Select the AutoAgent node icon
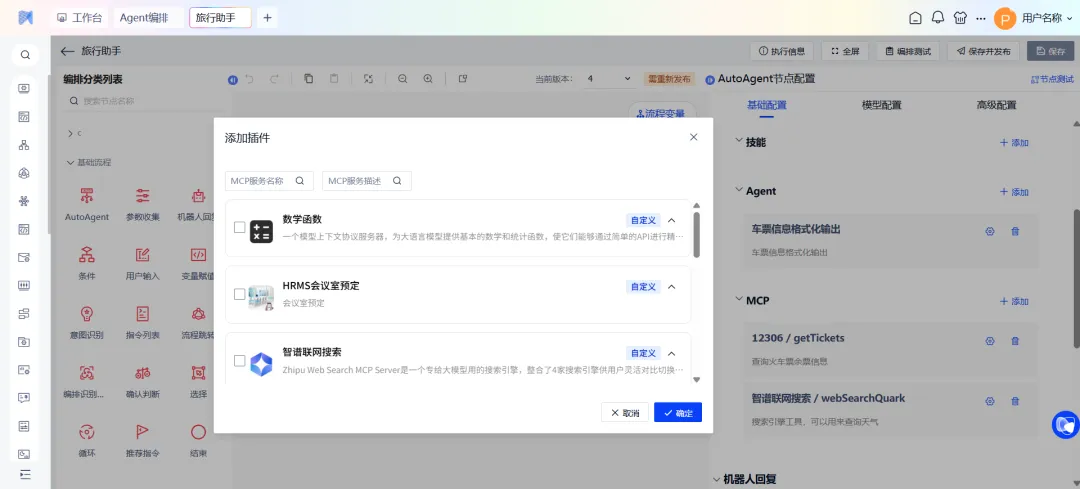Screen dimensions: 1080x489 pos(87,196)
